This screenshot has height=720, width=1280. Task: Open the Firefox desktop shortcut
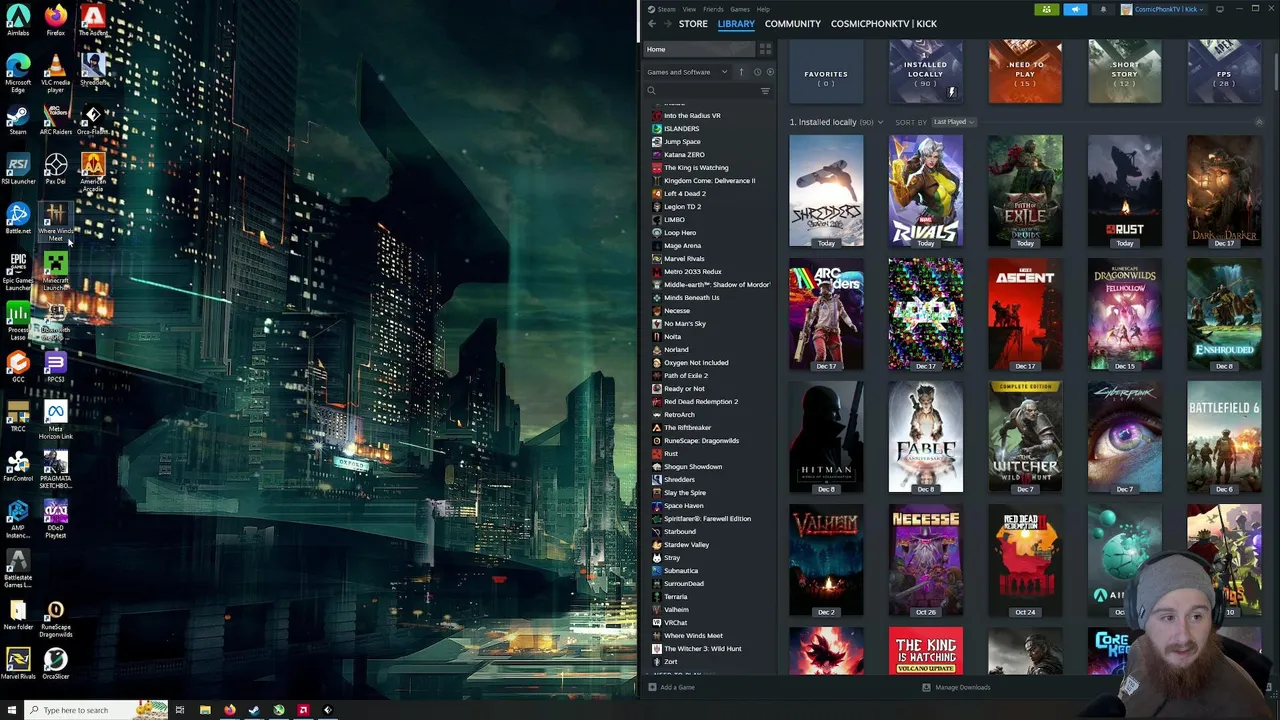tap(56, 20)
